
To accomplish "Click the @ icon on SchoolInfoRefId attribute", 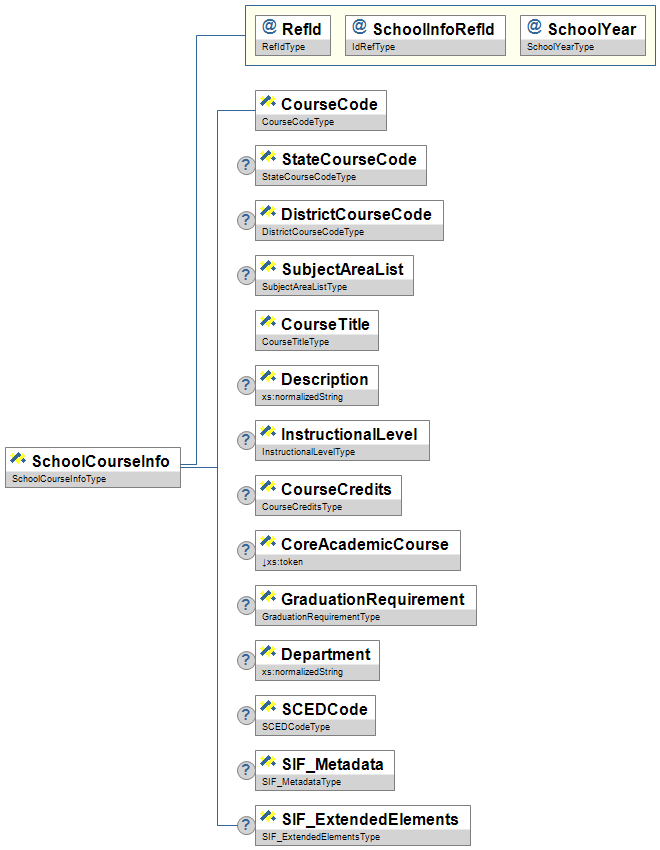I will [358, 28].
